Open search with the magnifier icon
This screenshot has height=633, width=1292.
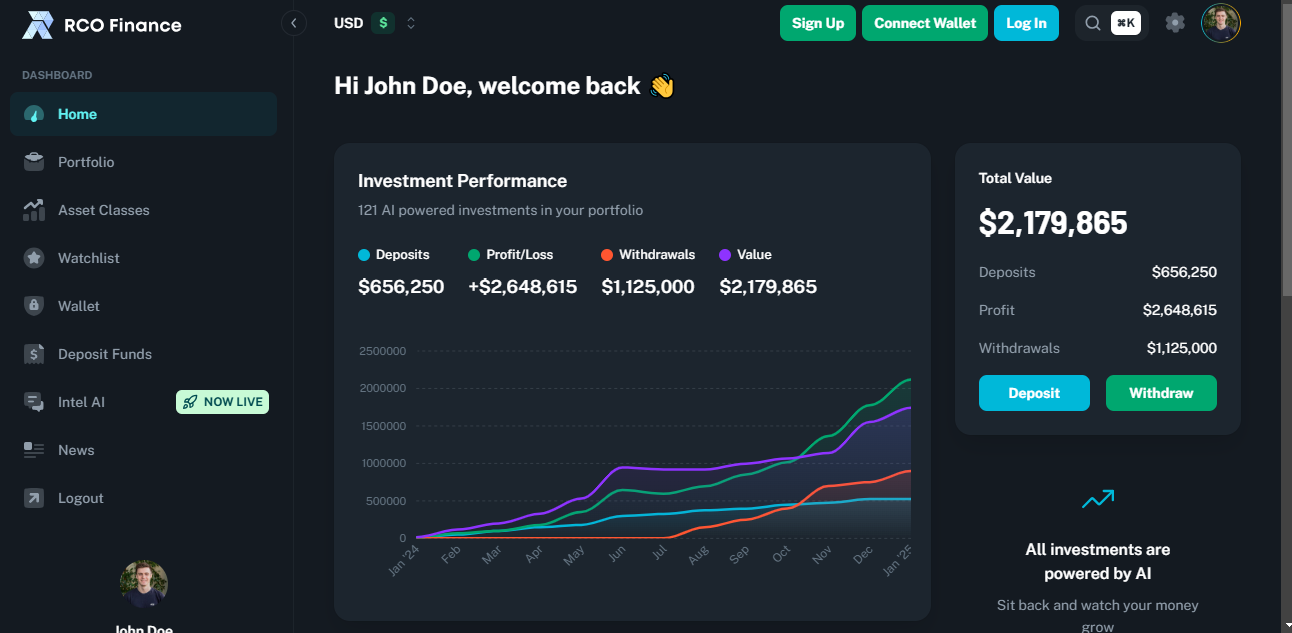click(x=1092, y=22)
